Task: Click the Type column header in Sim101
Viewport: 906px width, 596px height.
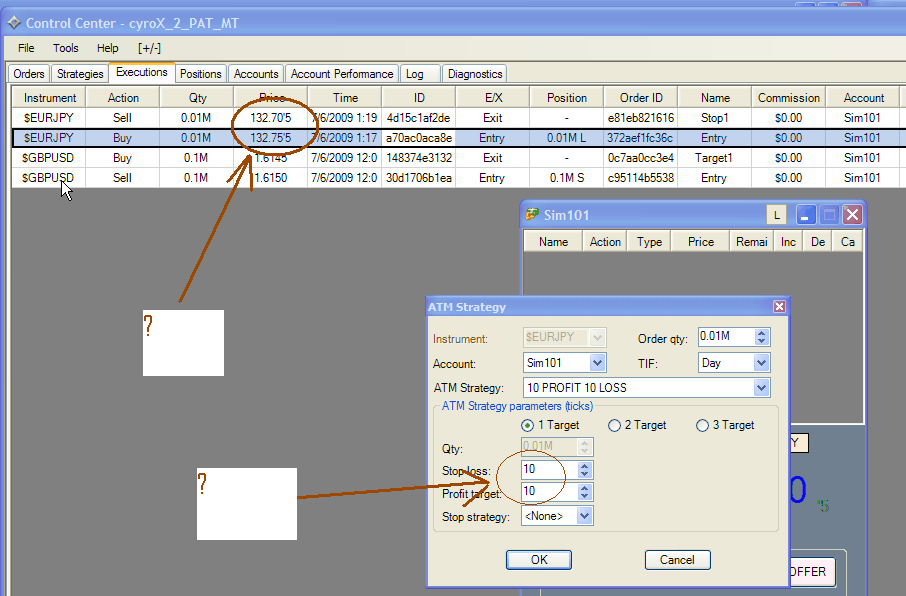Action: [x=649, y=242]
